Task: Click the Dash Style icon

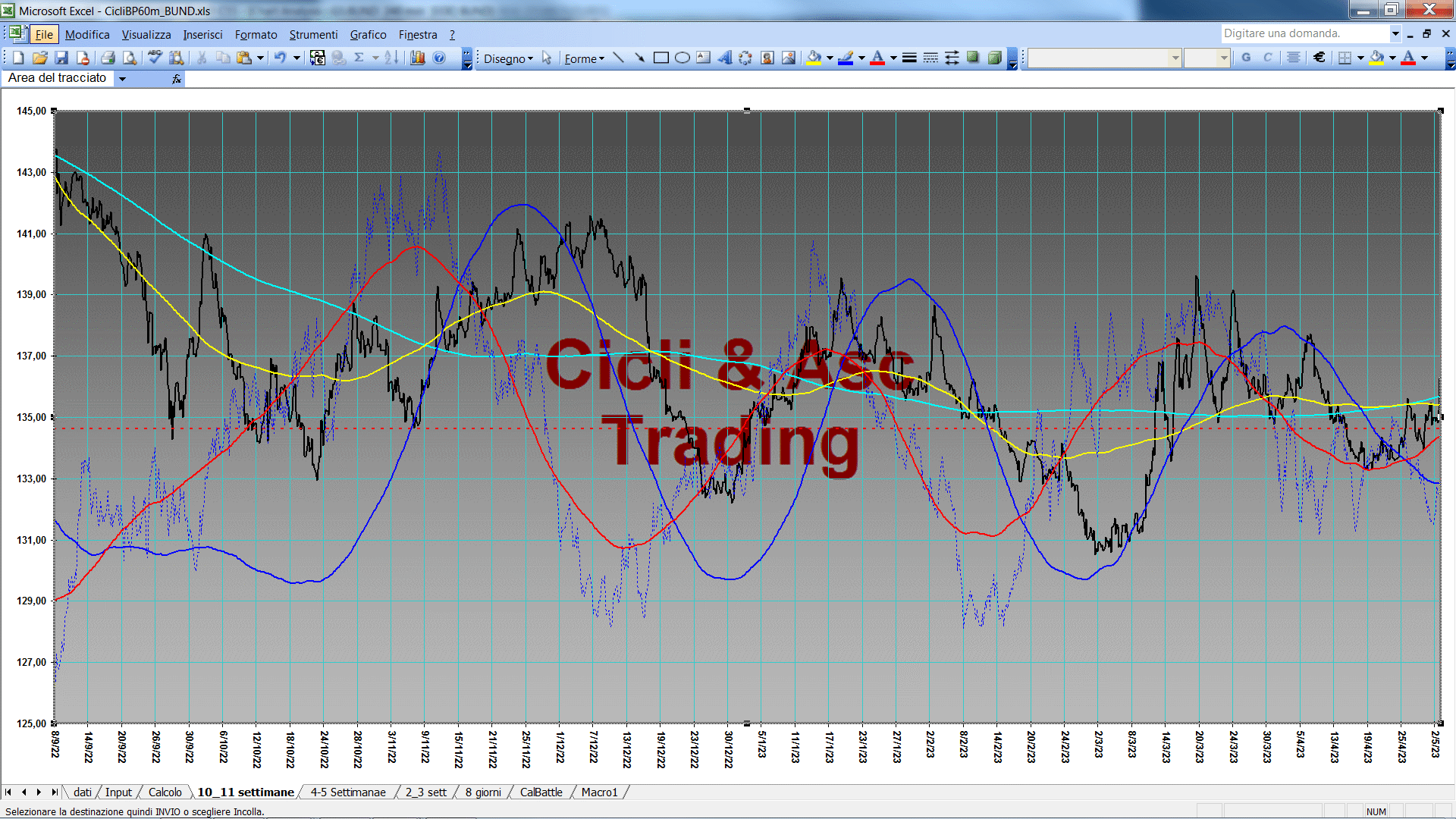Action: 930,58
